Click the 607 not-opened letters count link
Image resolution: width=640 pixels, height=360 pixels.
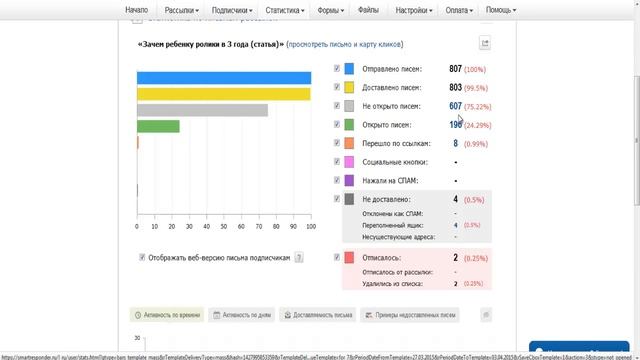(x=455, y=106)
